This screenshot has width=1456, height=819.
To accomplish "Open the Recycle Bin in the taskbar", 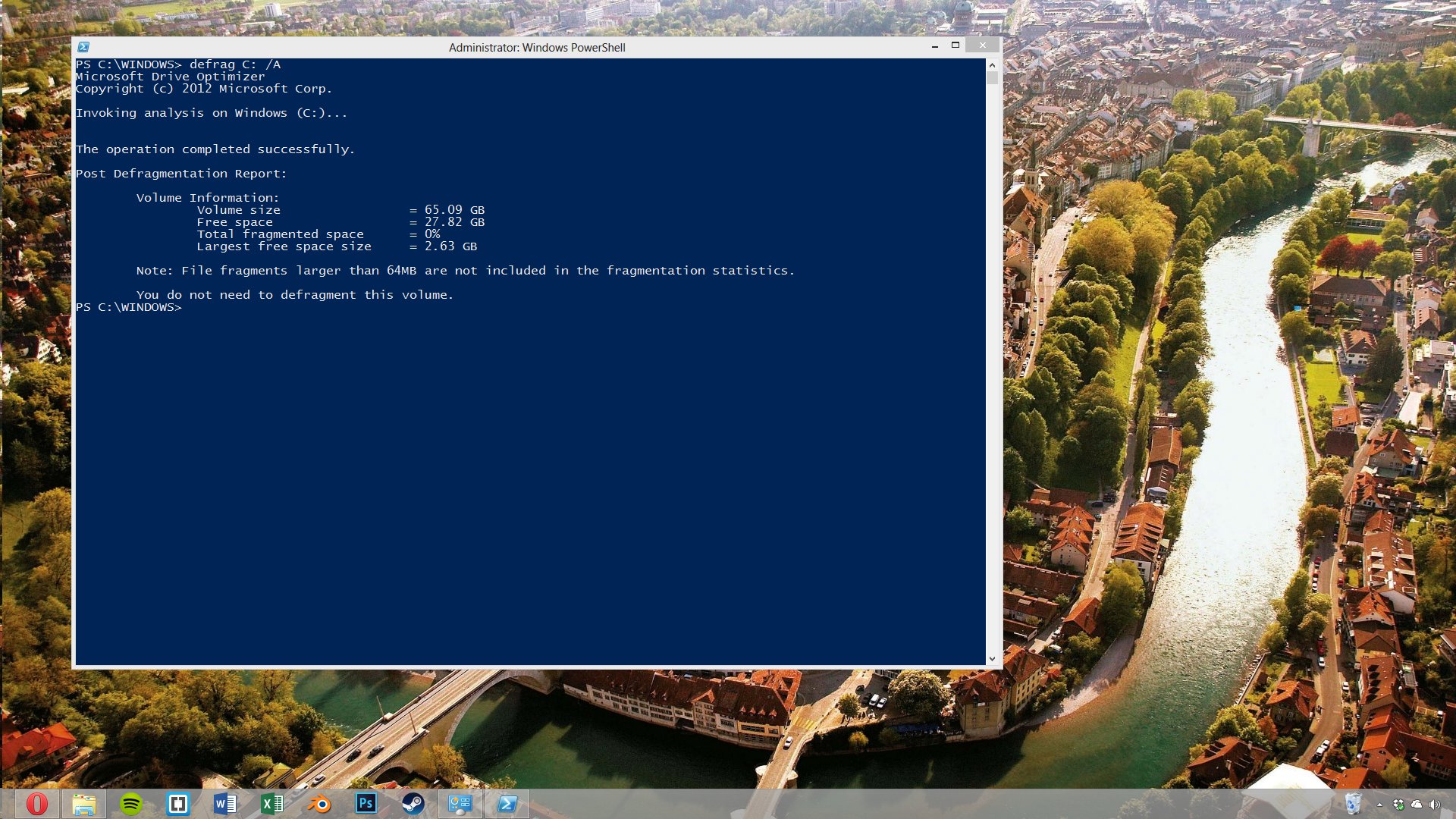I will tap(1354, 804).
